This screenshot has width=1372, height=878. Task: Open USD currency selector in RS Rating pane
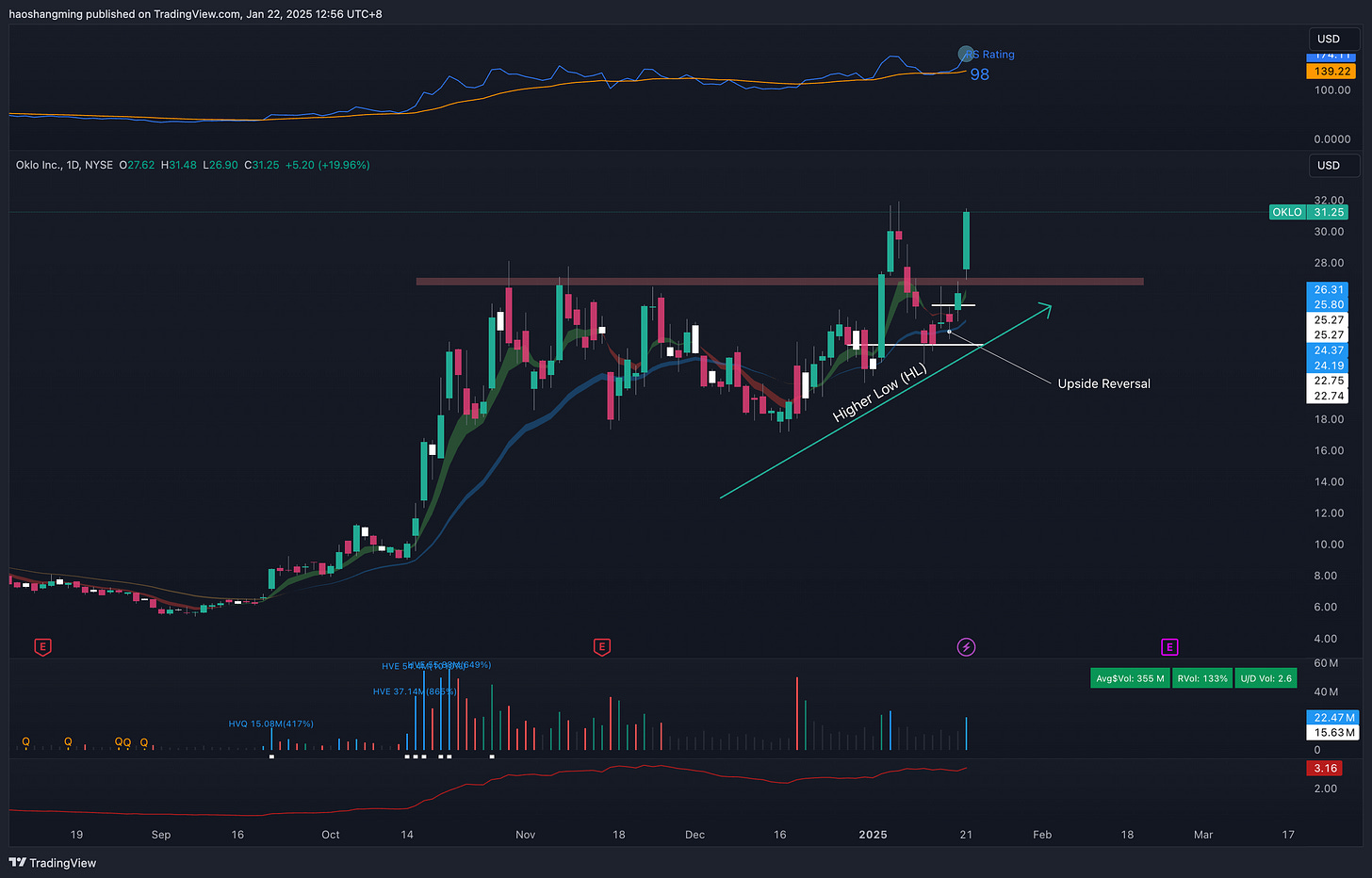tap(1333, 39)
